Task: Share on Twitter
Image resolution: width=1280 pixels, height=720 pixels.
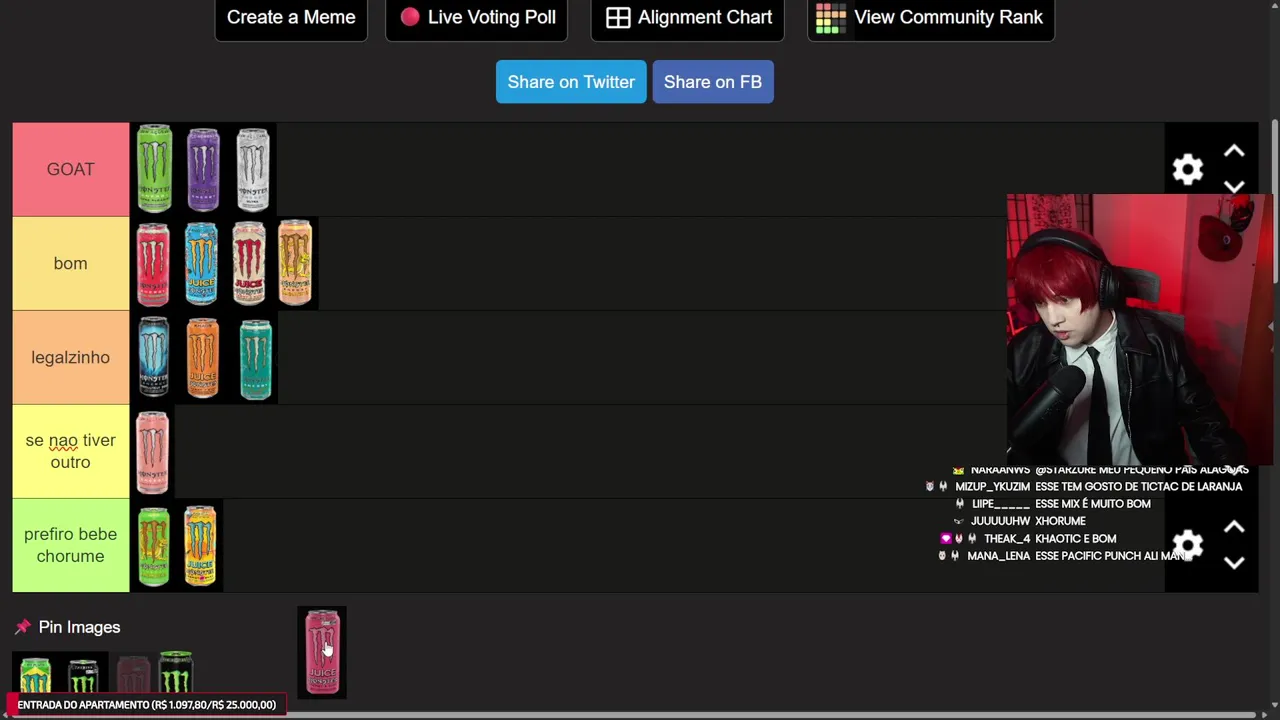Action: point(571,82)
